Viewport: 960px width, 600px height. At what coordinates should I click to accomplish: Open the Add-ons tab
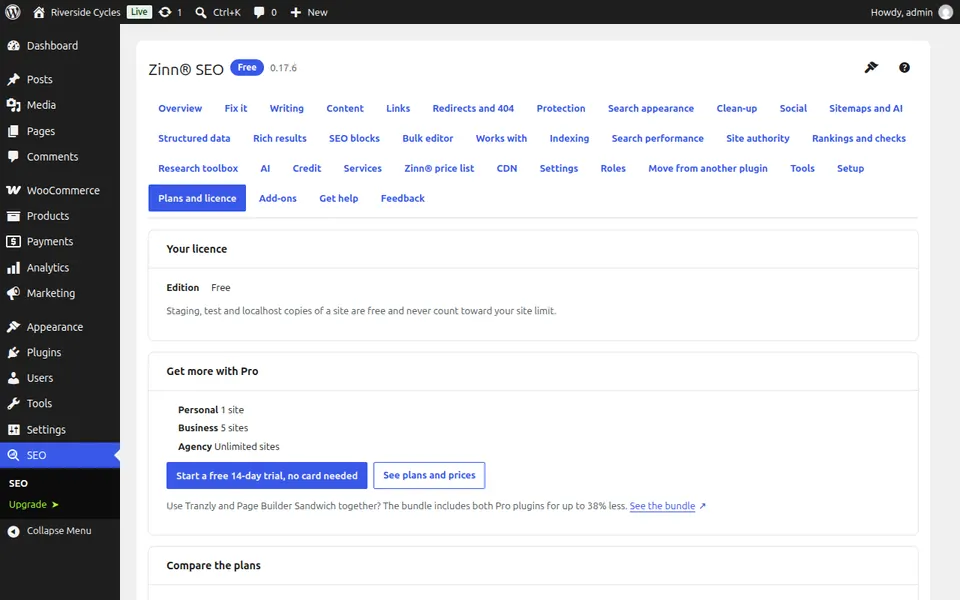click(277, 198)
